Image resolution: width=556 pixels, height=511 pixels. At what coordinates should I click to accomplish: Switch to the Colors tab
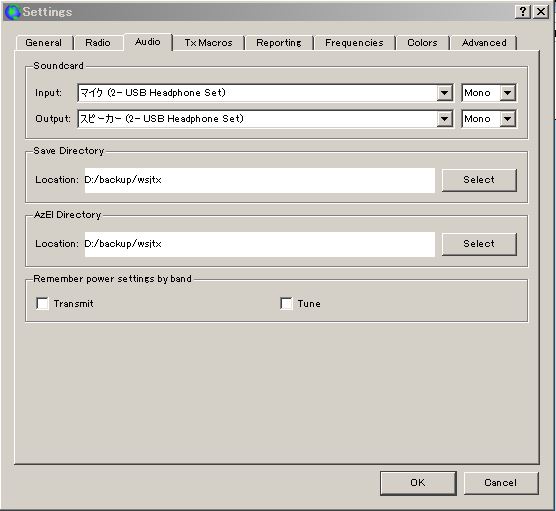tap(422, 43)
